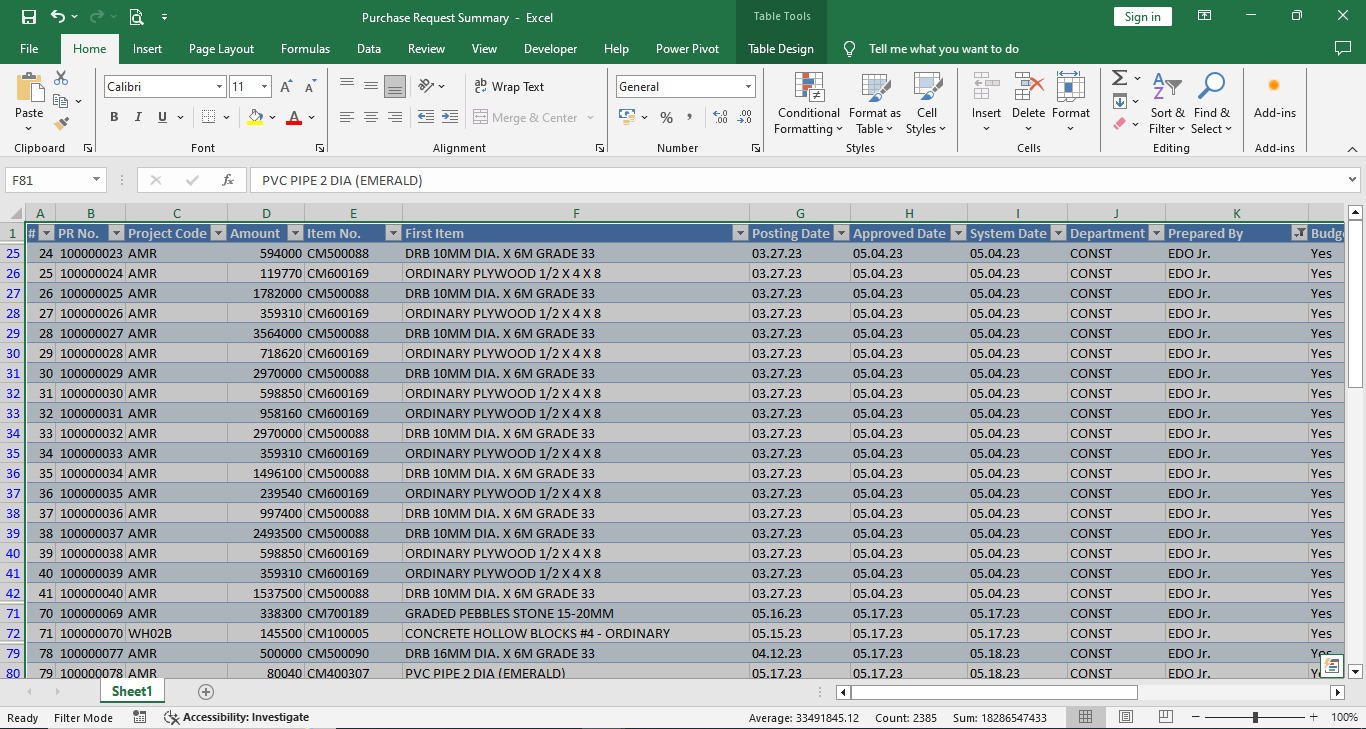Screen dimensions: 1366x729
Task: Open the Number Format dropdown showing General
Action: click(748, 87)
